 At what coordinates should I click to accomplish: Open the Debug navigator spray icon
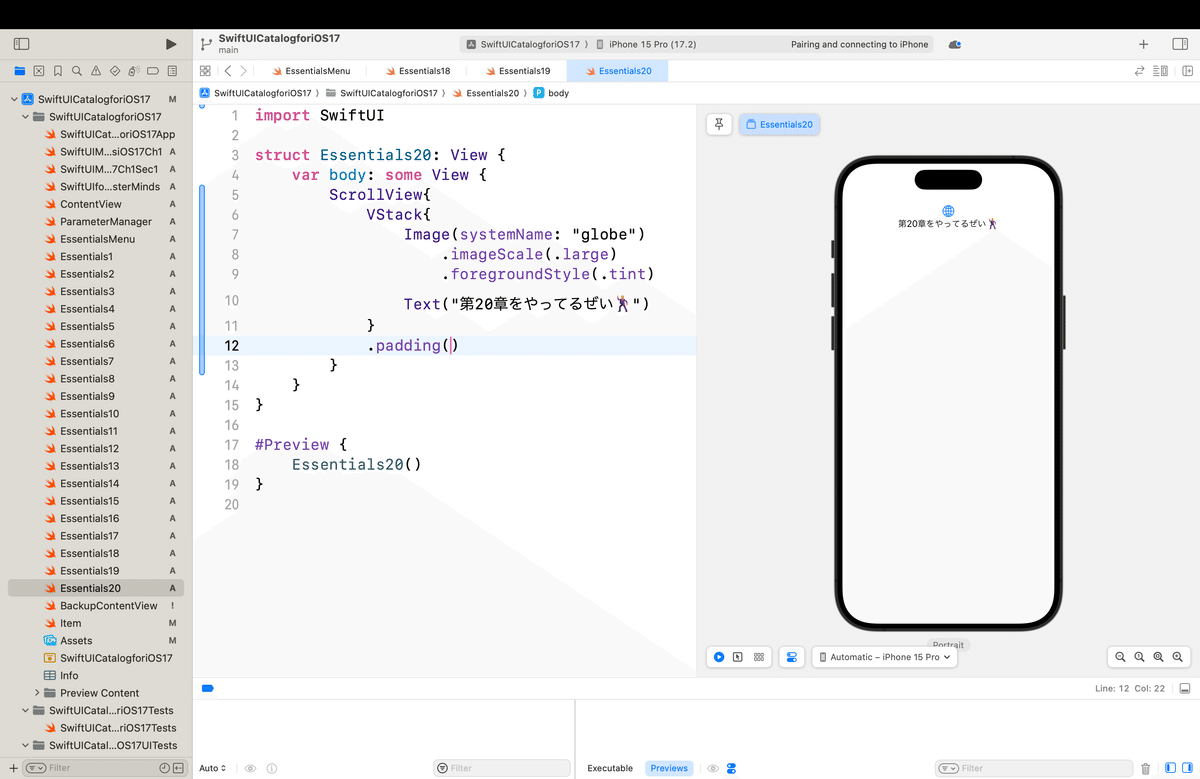(x=134, y=71)
